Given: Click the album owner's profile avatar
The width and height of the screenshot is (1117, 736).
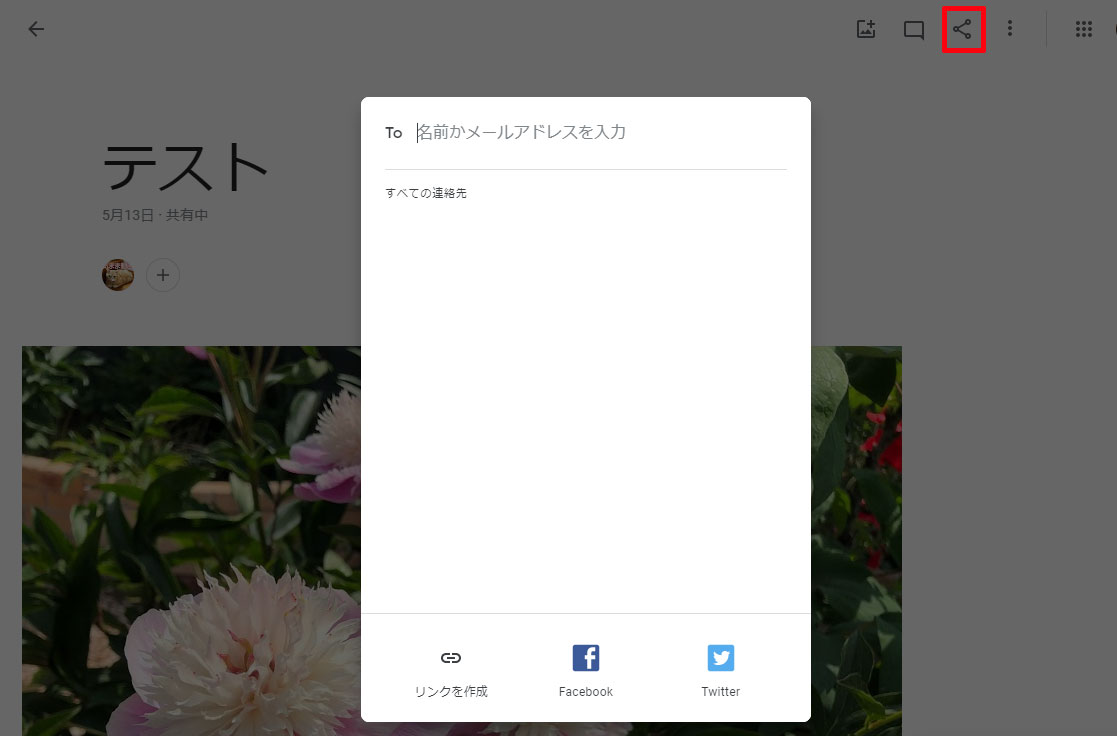Looking at the screenshot, I should pyautogui.click(x=118, y=275).
